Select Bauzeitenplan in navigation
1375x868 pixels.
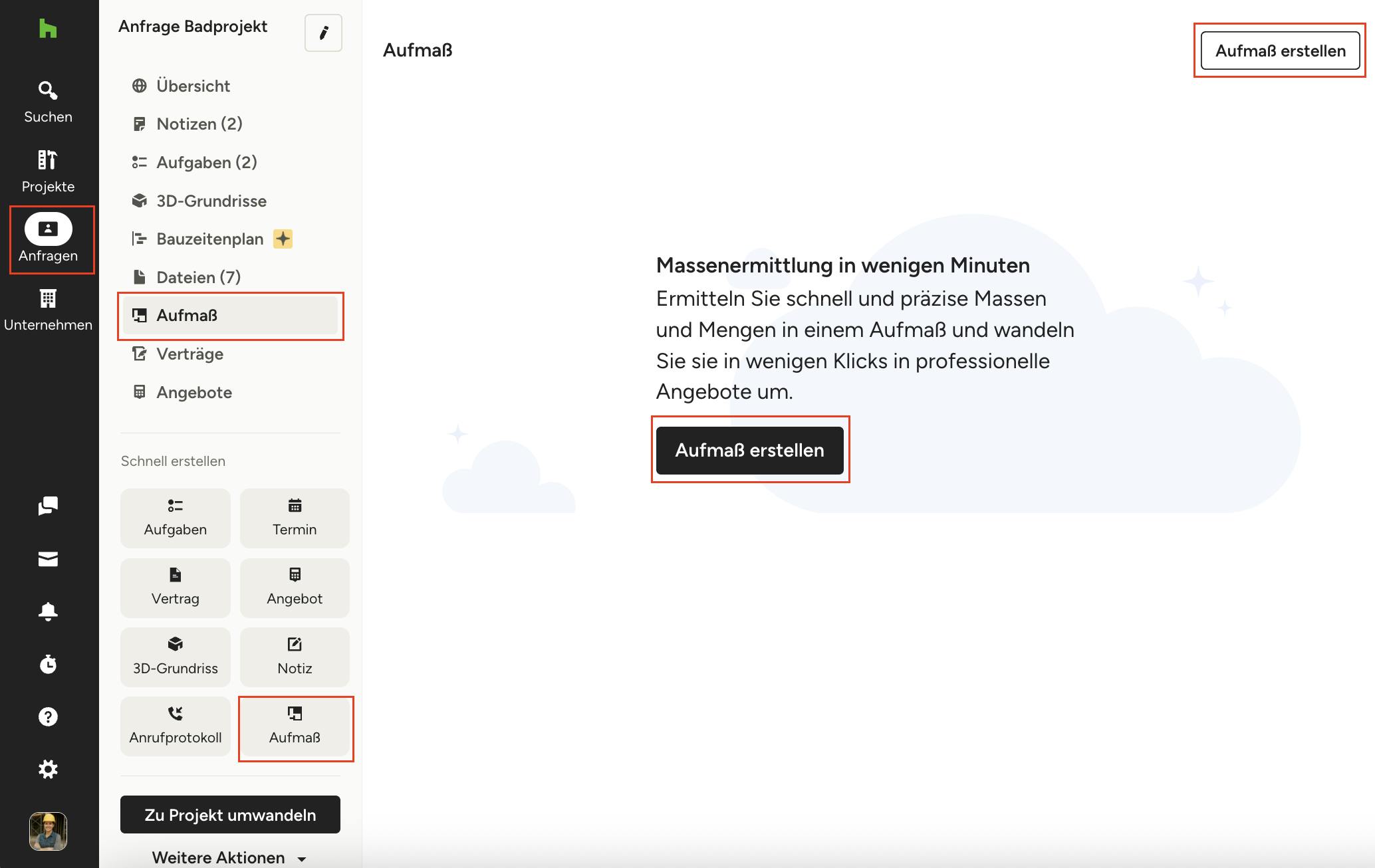pos(209,239)
